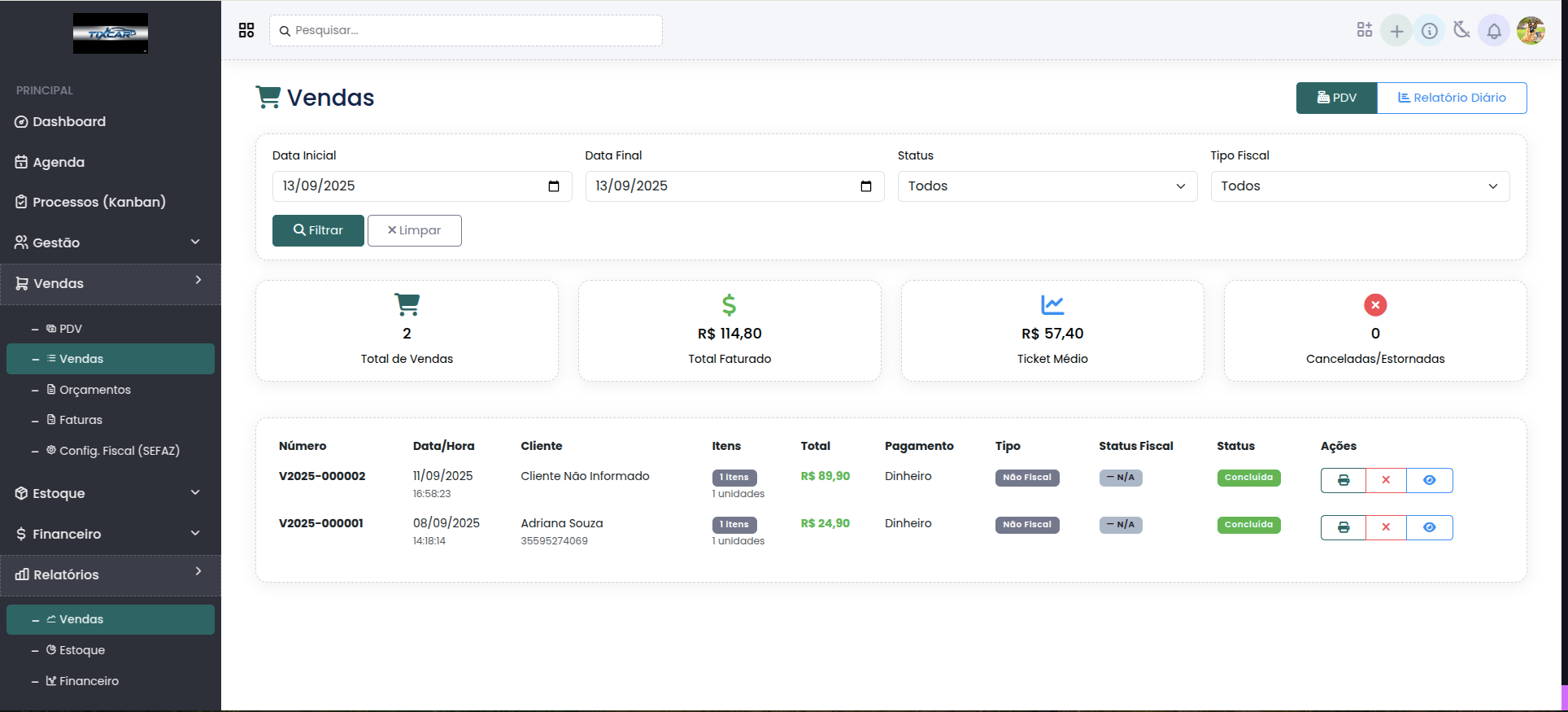Click the user avatar picture

coord(1531,31)
